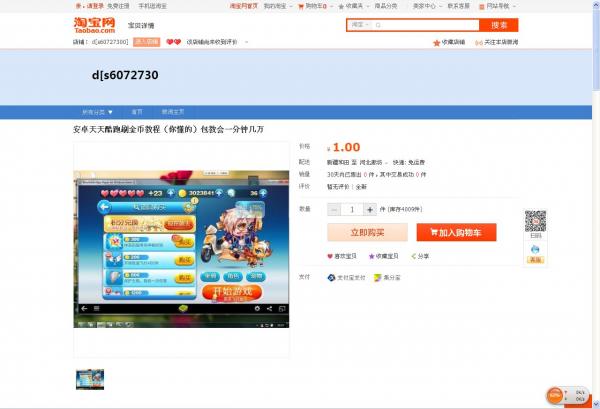600x409 pixels.
Task: Open the main product image of the game
Action: tap(181, 249)
